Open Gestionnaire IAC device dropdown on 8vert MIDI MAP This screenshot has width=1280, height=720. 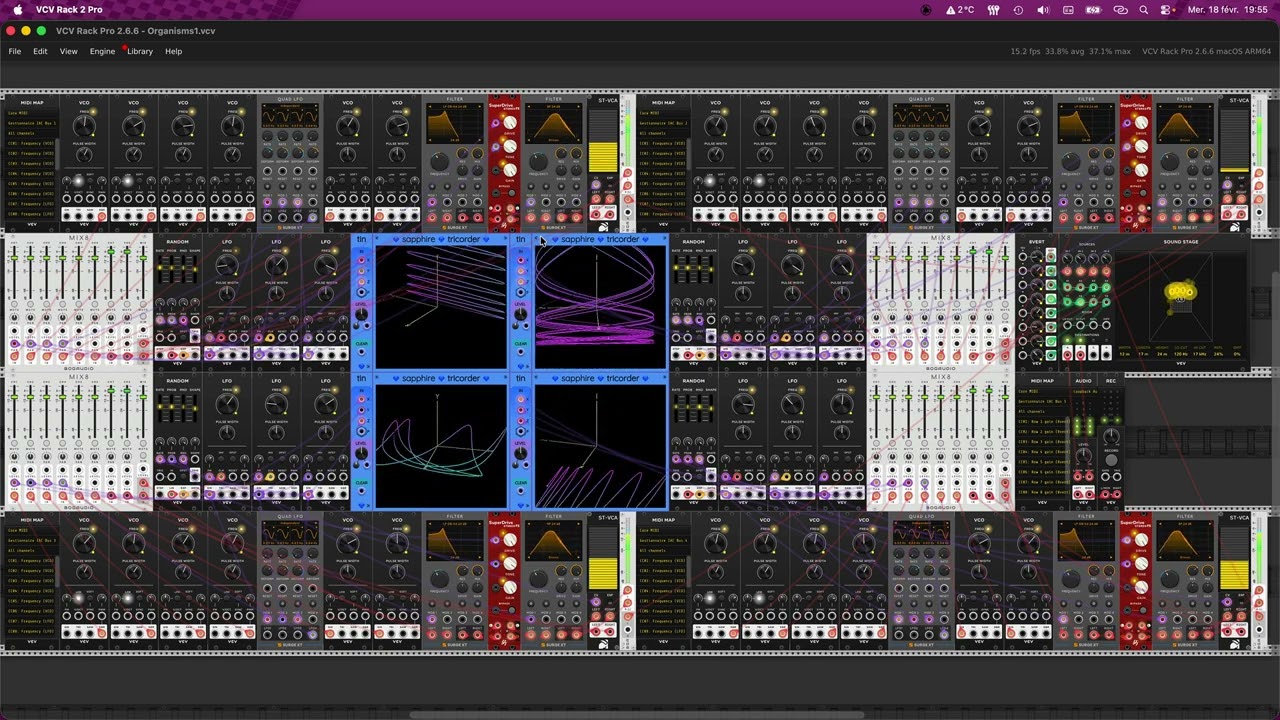point(1042,402)
